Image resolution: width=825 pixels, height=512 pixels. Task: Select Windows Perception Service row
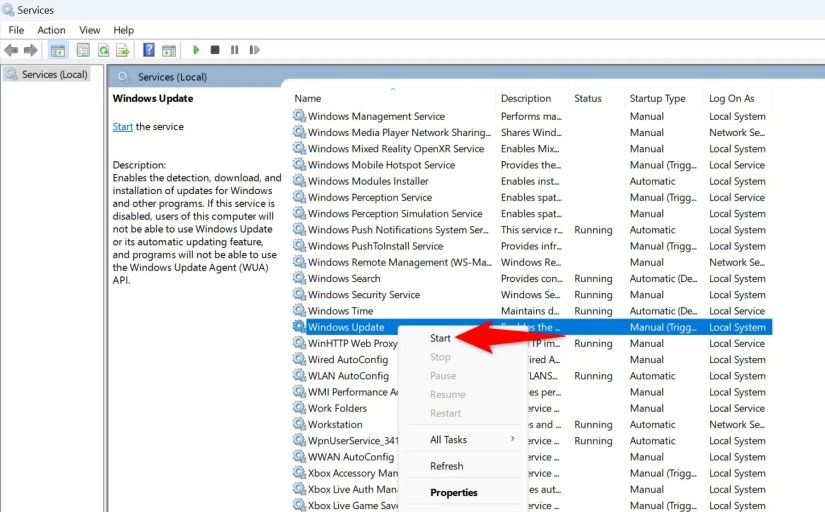point(532,197)
